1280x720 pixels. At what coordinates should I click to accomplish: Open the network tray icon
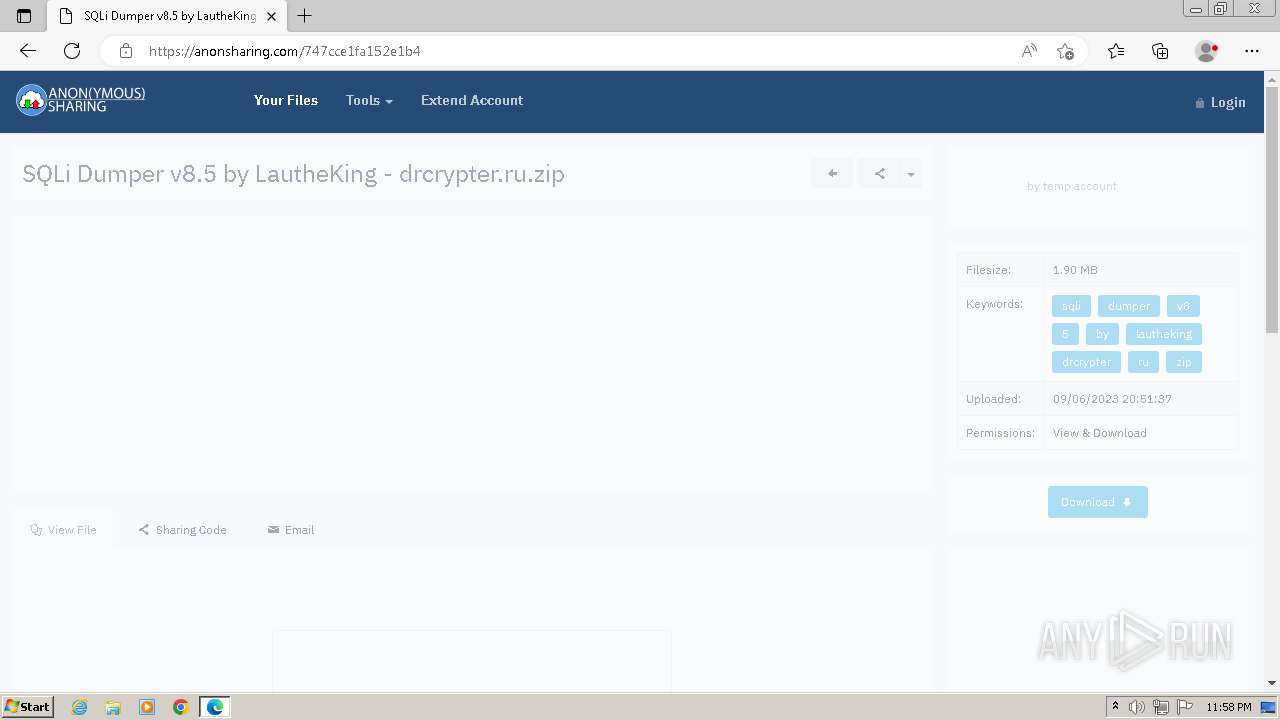click(x=1161, y=707)
